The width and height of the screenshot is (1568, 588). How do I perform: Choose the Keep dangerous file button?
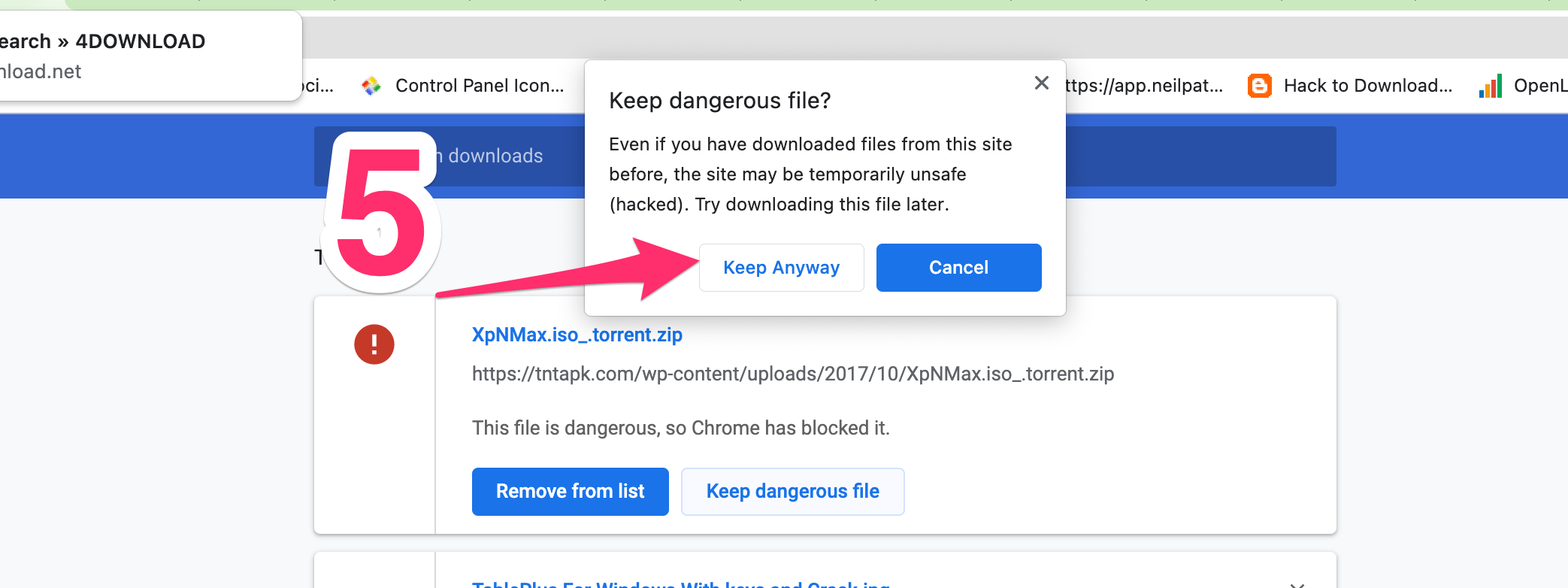[x=792, y=491]
